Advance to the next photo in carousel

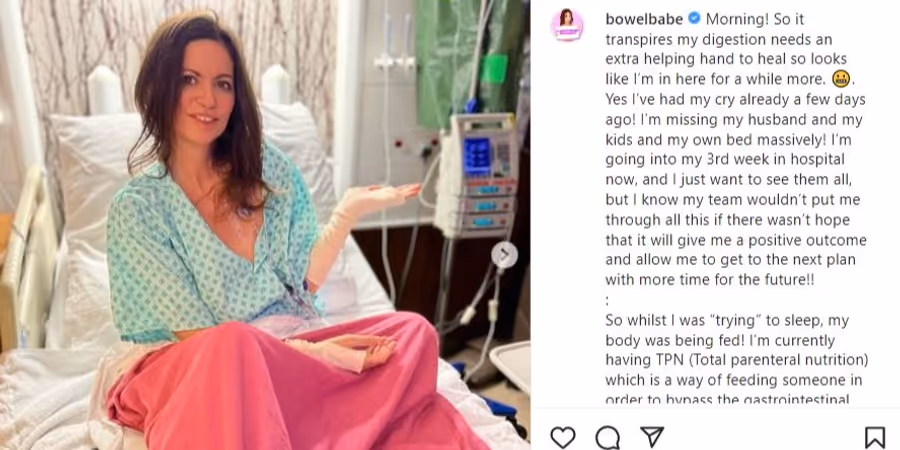(x=505, y=255)
